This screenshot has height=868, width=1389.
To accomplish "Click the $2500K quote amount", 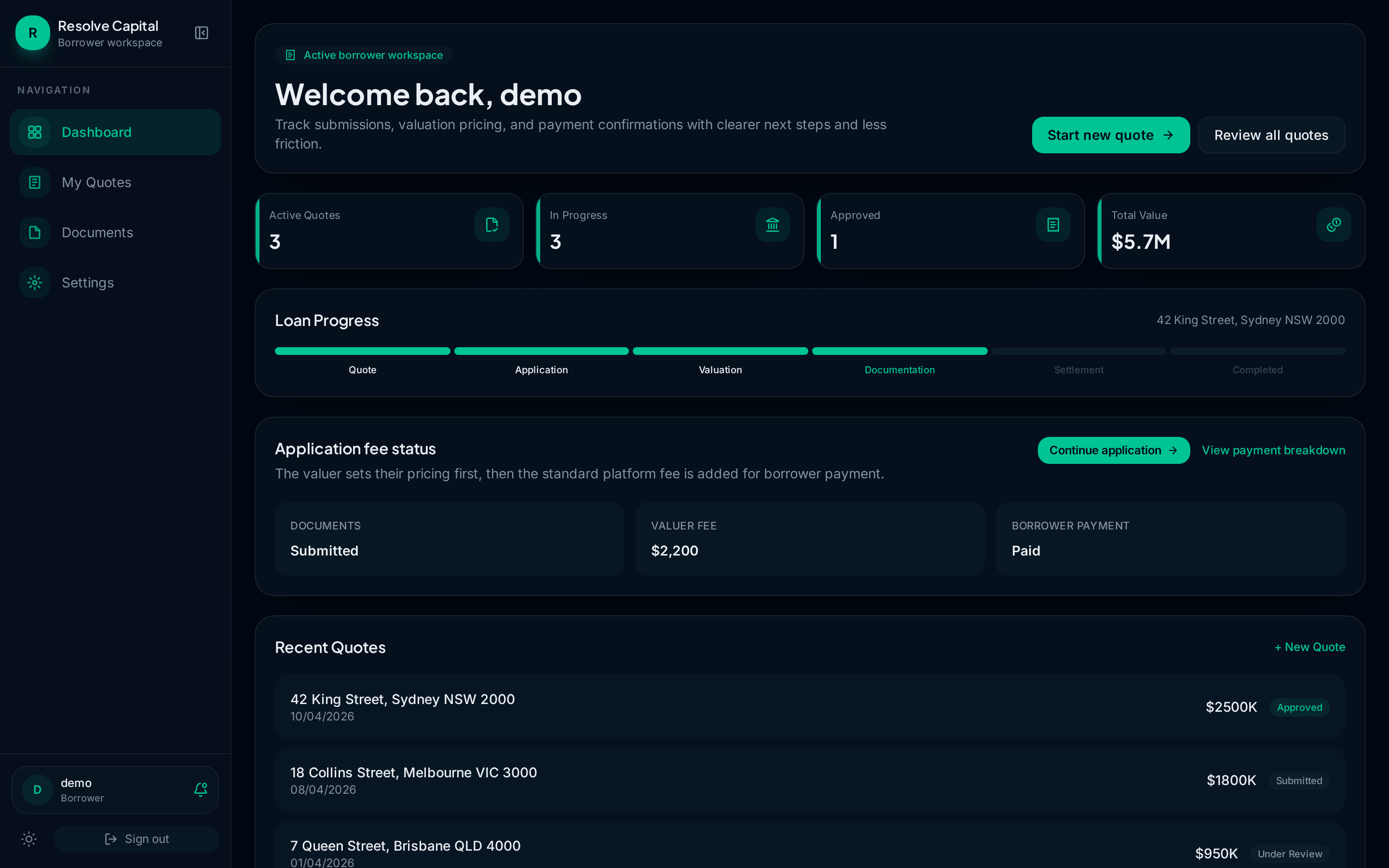I will [1231, 706].
